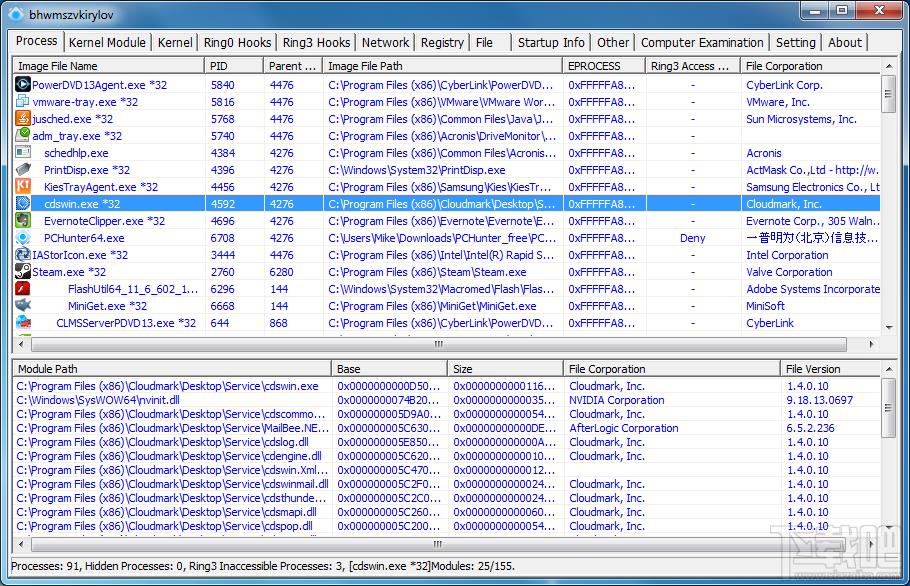This screenshot has height=586, width=910.
Task: Click the jusched.exe Java icon
Action: click(23, 118)
